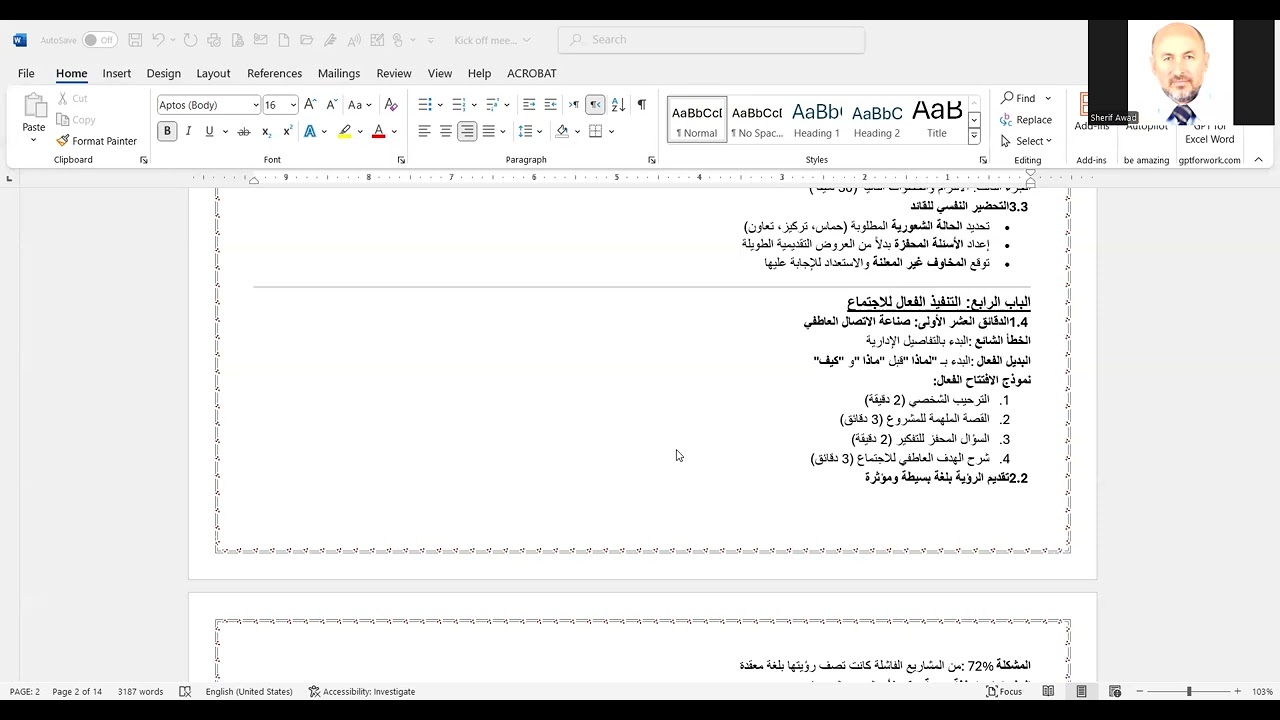Click Accessibility: Investigate in status bar
This screenshot has height=720, width=1280.
(362, 692)
